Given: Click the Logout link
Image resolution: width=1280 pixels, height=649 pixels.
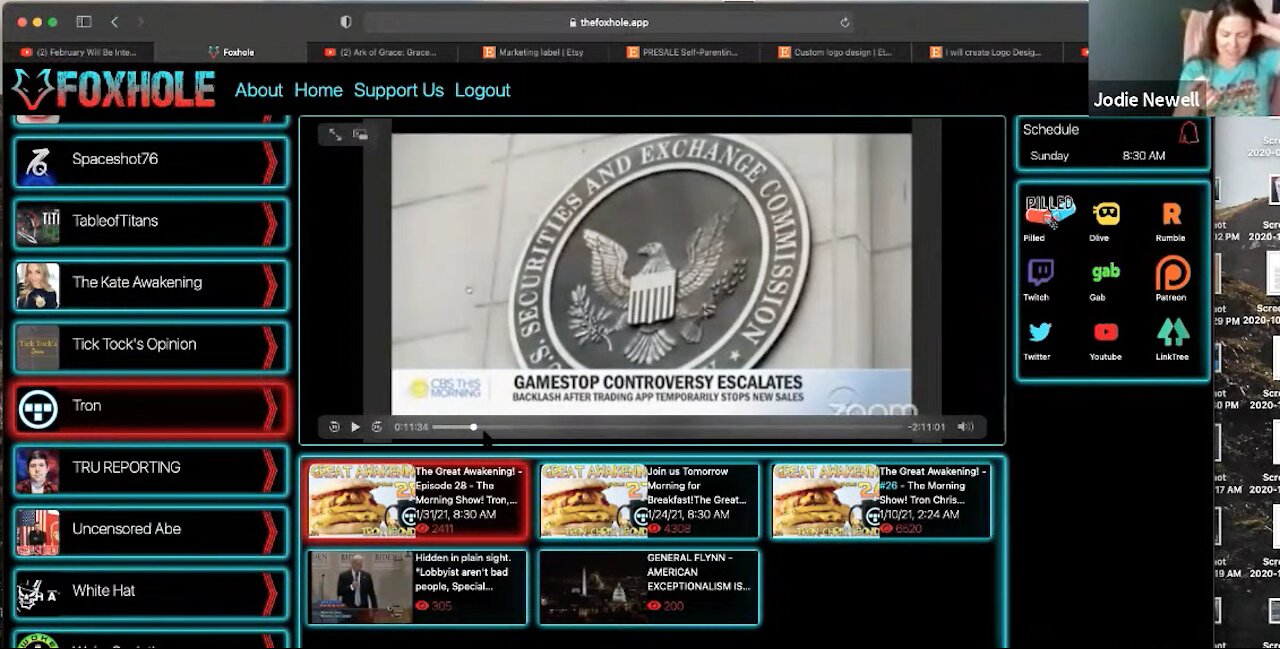Looking at the screenshot, I should tap(482, 90).
